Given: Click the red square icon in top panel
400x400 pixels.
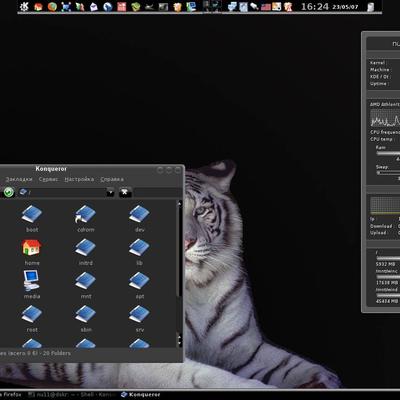Looking at the screenshot, I should coord(122,7).
